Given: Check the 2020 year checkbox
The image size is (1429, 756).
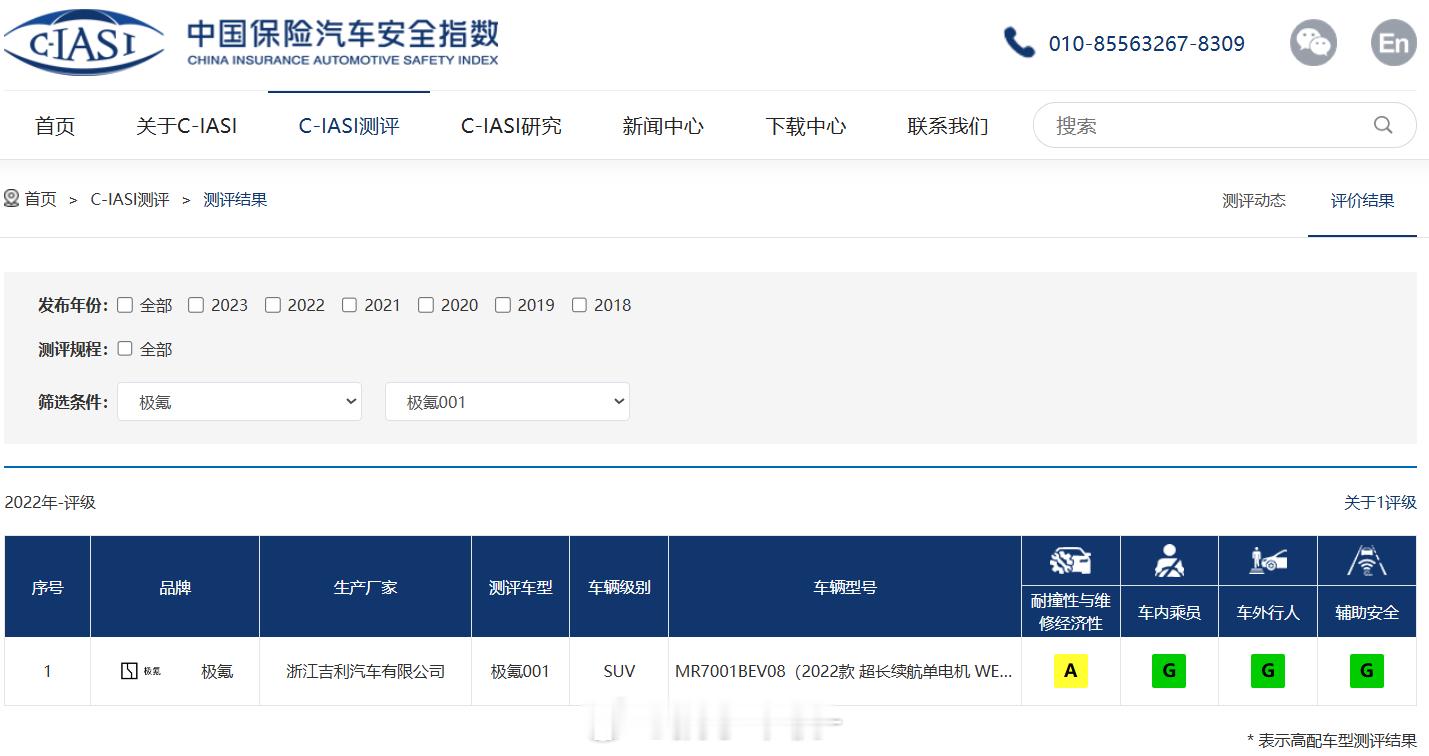Looking at the screenshot, I should pos(426,305).
